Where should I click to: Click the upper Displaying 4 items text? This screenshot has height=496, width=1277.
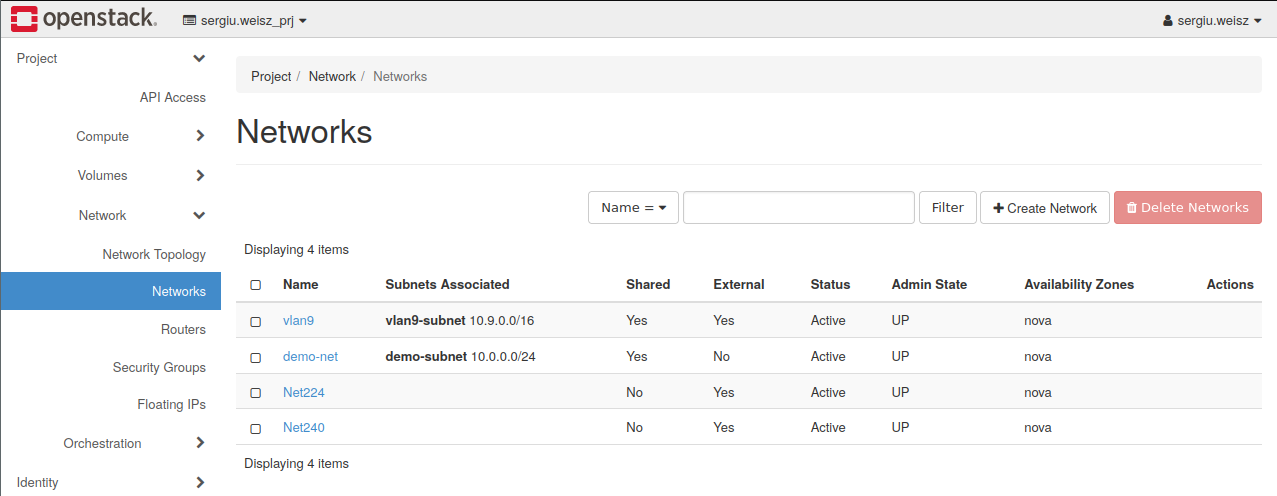(x=296, y=249)
